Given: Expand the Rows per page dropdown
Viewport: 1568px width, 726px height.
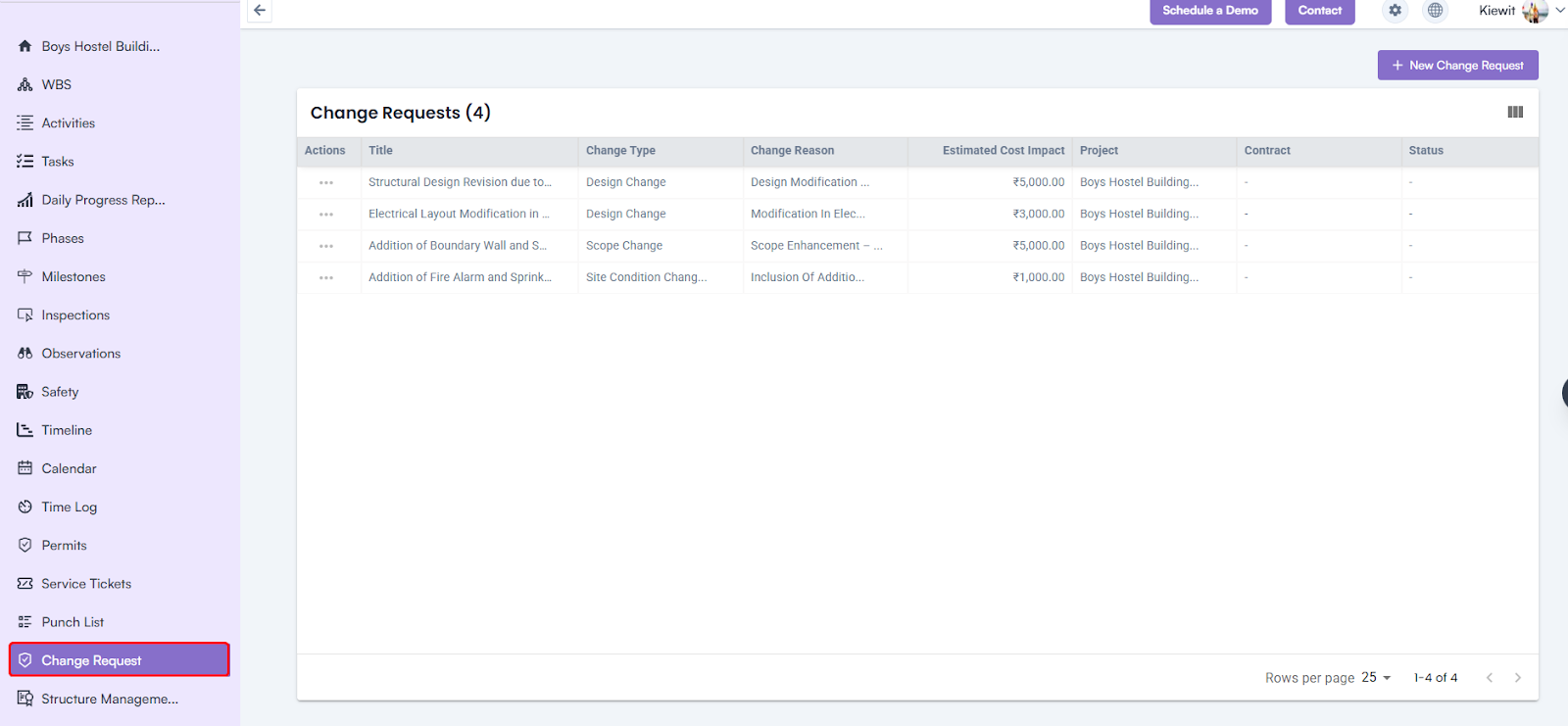Looking at the screenshot, I should pyautogui.click(x=1376, y=678).
